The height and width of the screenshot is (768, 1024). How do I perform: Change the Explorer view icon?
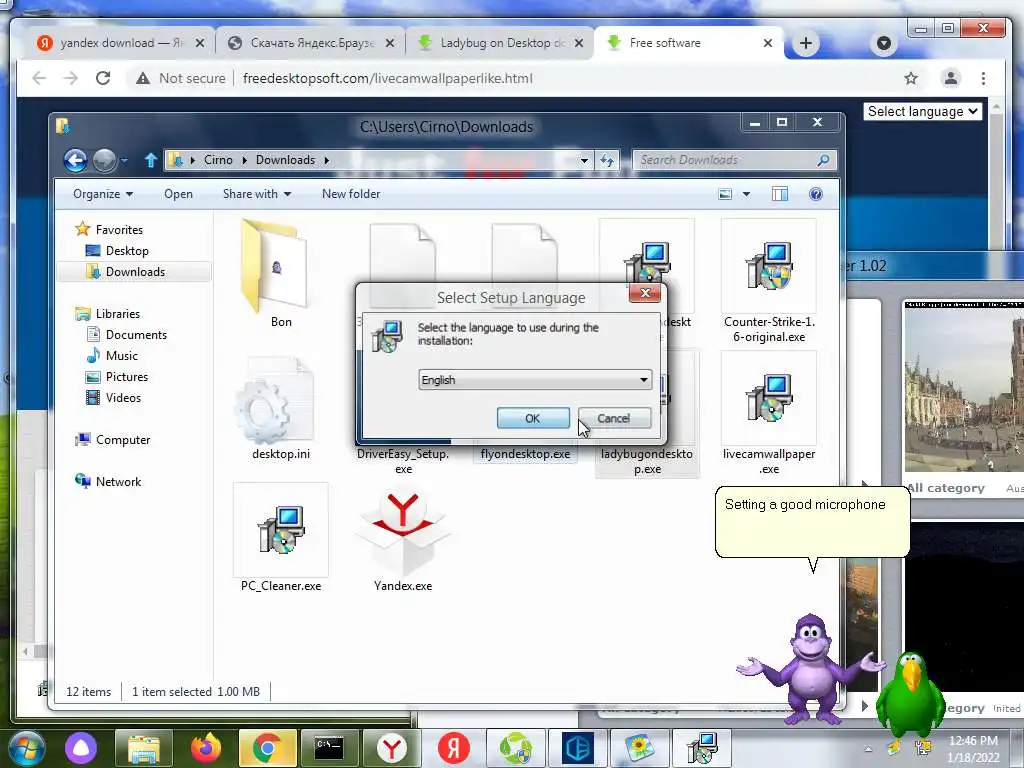pyautogui.click(x=725, y=194)
